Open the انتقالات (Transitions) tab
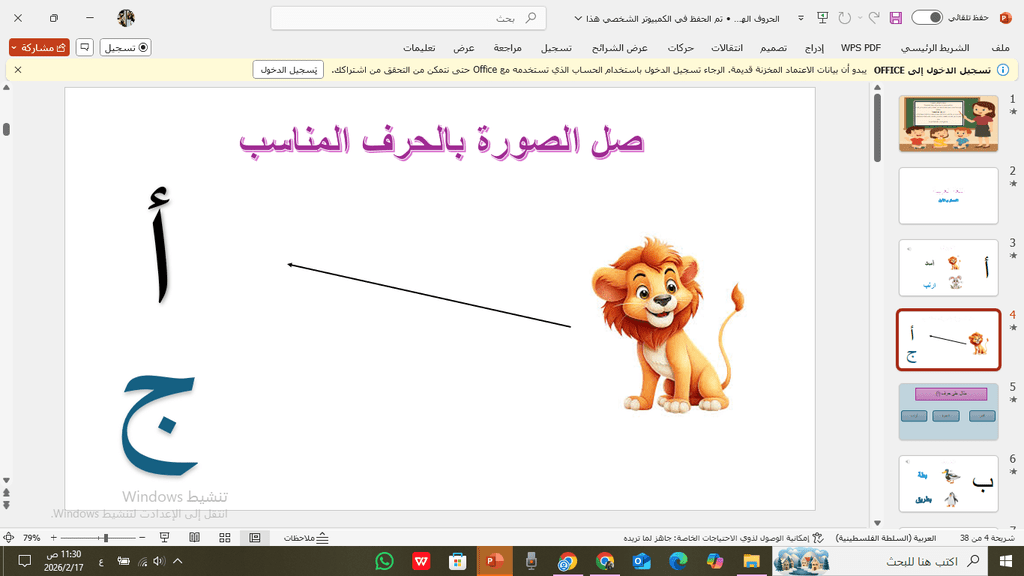Viewport: 1024px width, 576px height. [x=727, y=48]
